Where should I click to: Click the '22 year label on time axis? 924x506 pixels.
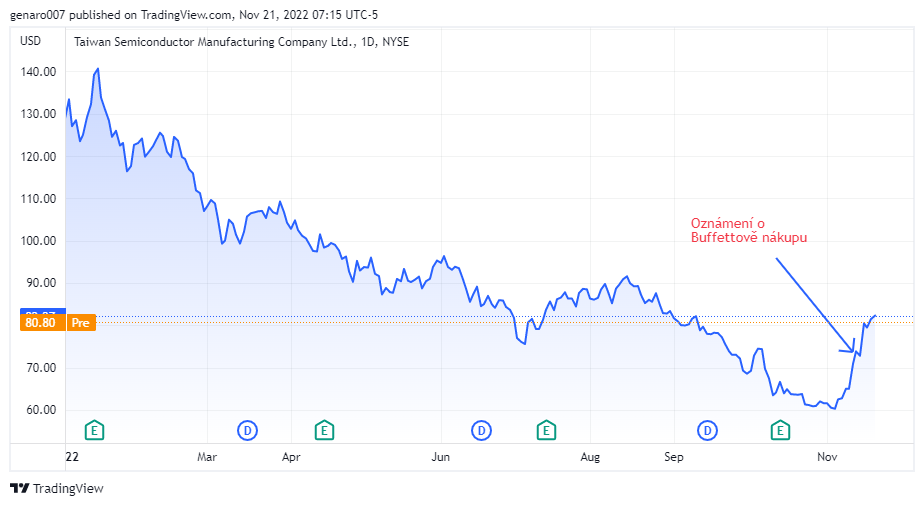(x=72, y=457)
